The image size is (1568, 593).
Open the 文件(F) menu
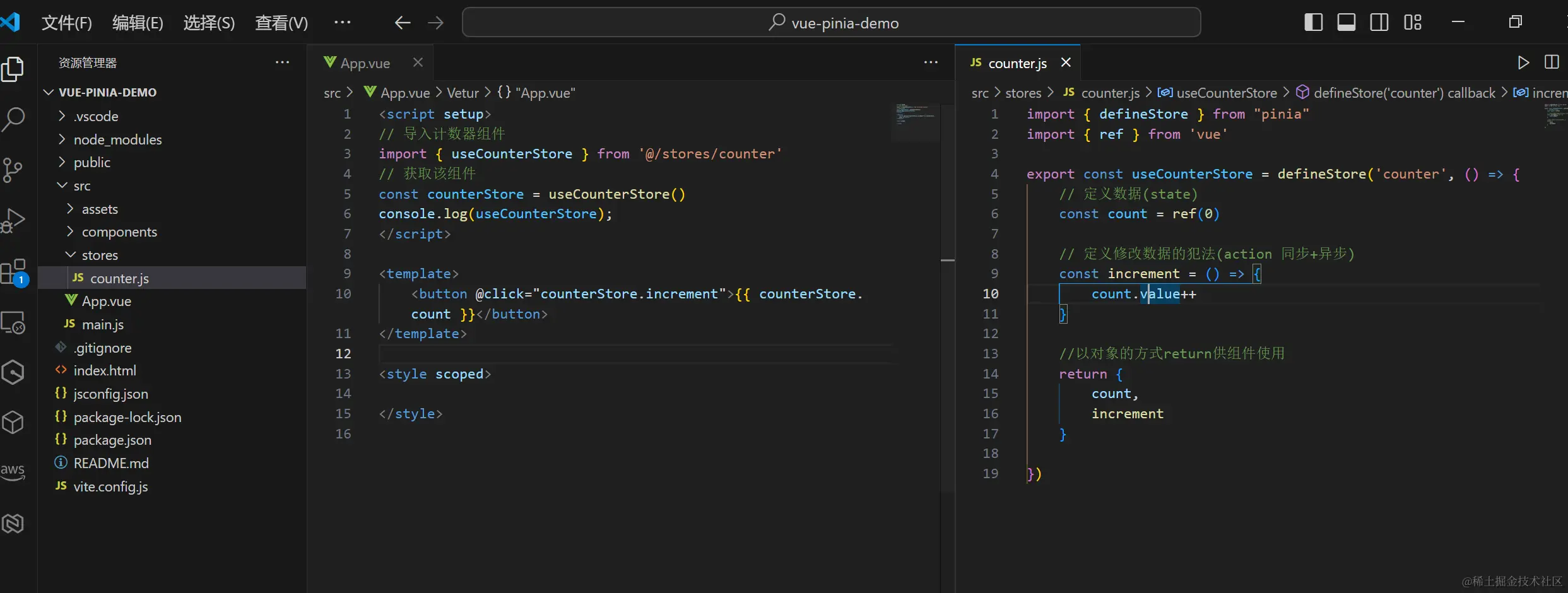tap(67, 23)
